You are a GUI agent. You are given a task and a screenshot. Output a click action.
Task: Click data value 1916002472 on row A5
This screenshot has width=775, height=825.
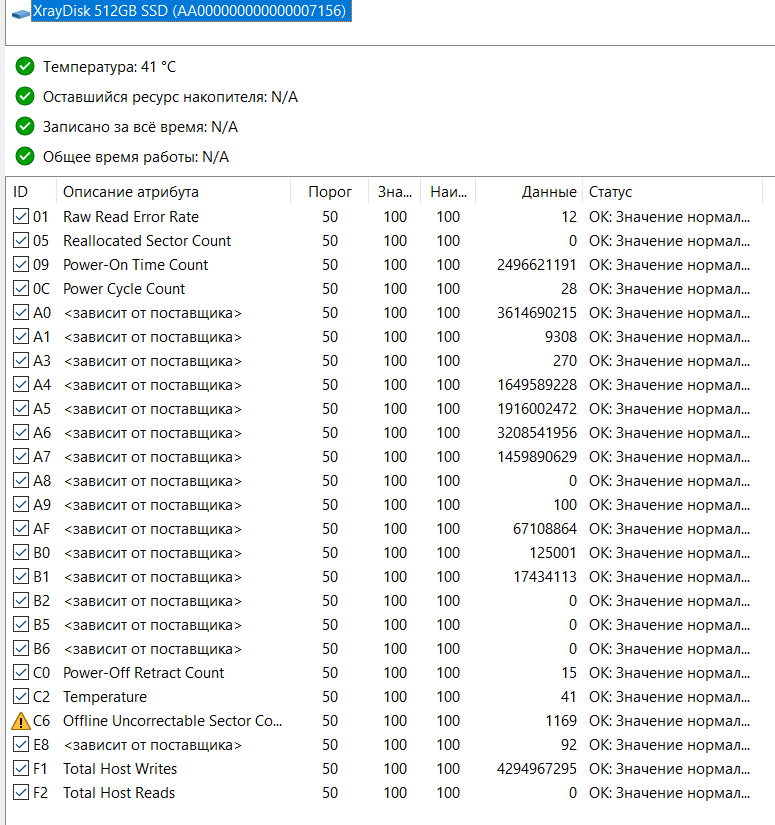coord(537,409)
